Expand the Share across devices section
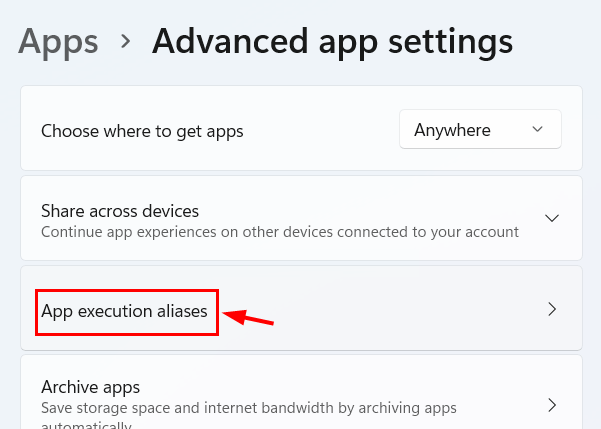Viewport: 601px width, 429px height. click(301, 218)
